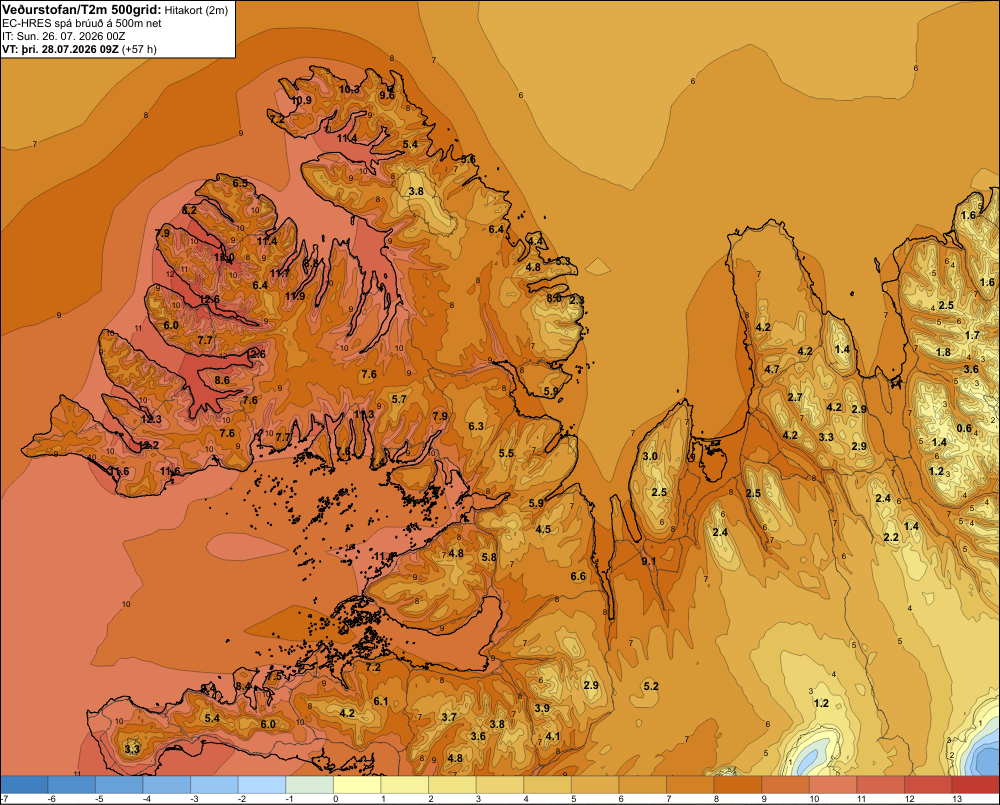Click the 6.3 temperature value
The image size is (1000, 805).
tap(476, 426)
